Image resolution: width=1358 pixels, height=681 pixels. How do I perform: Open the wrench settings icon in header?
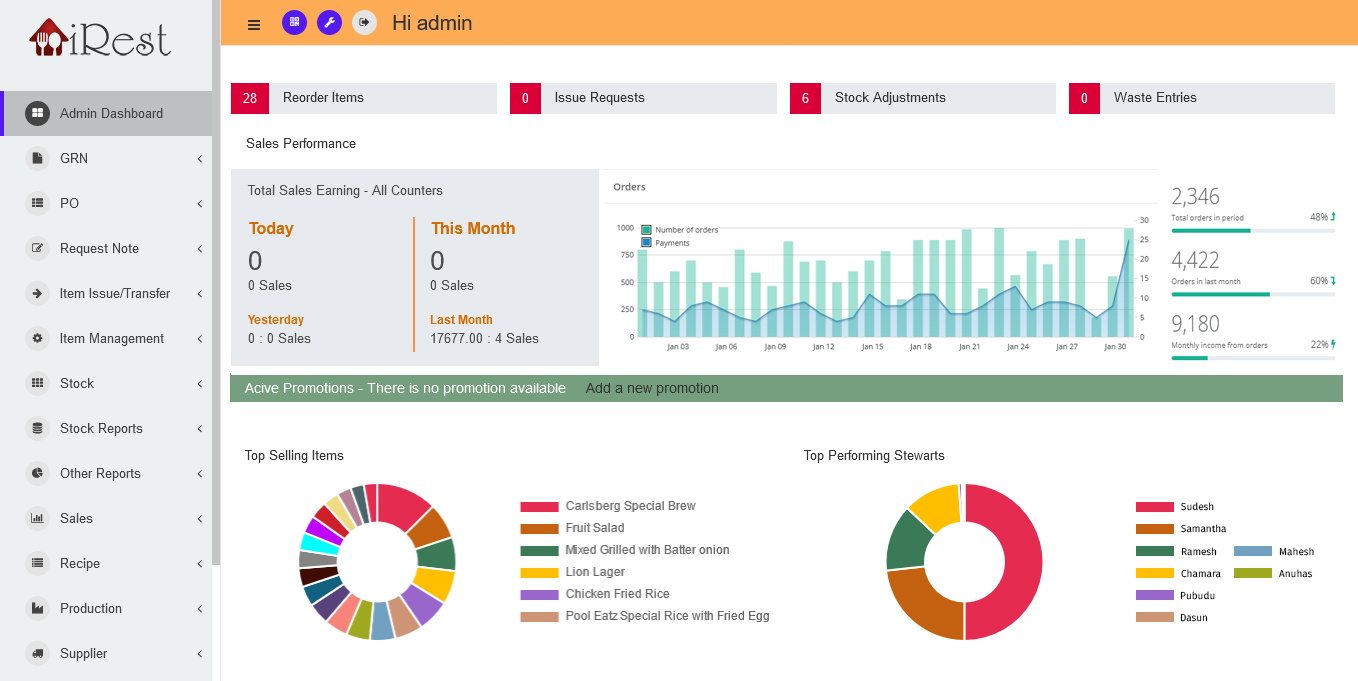pyautogui.click(x=329, y=22)
